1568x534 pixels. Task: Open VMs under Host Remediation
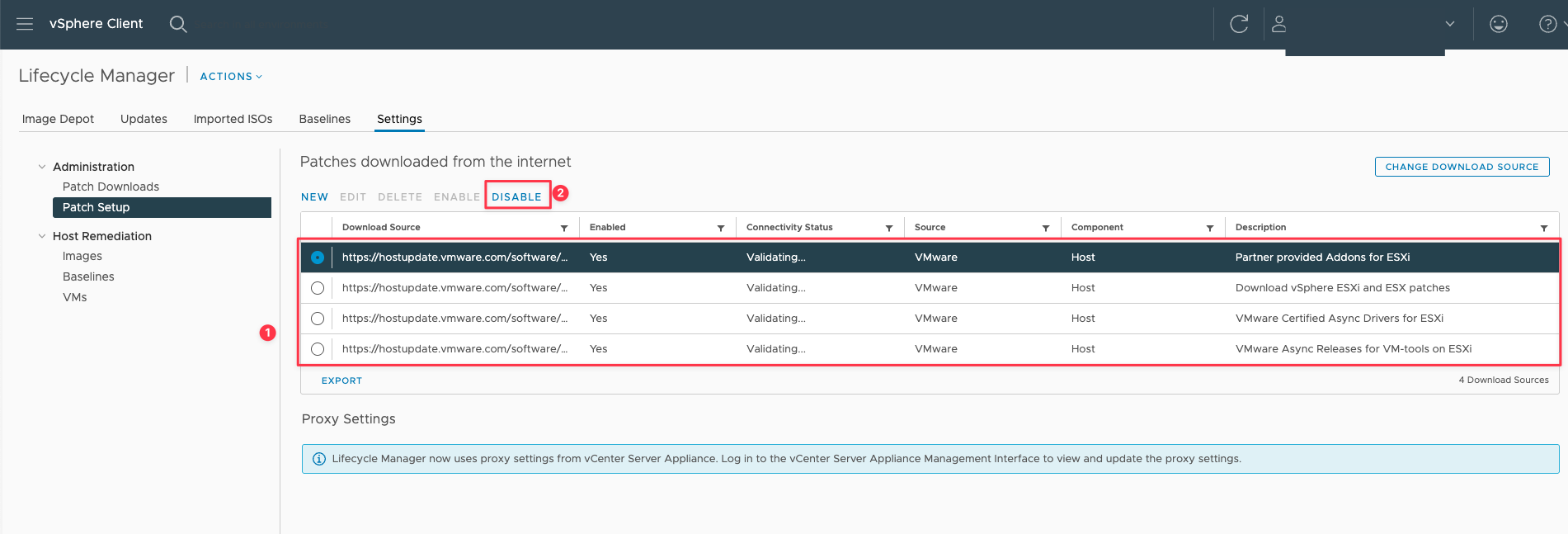pyautogui.click(x=74, y=297)
